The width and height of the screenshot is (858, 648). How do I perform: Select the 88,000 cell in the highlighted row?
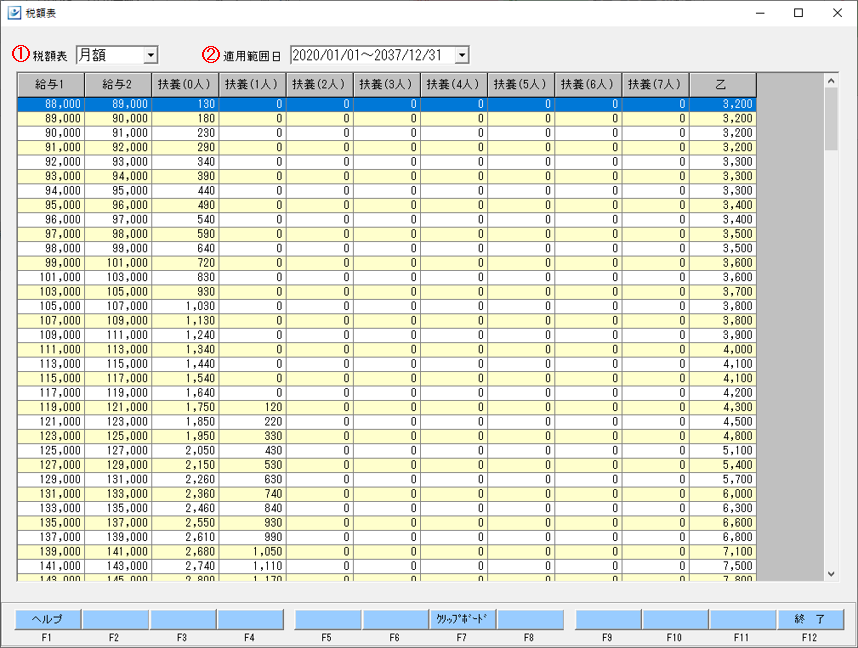pyautogui.click(x=51, y=104)
